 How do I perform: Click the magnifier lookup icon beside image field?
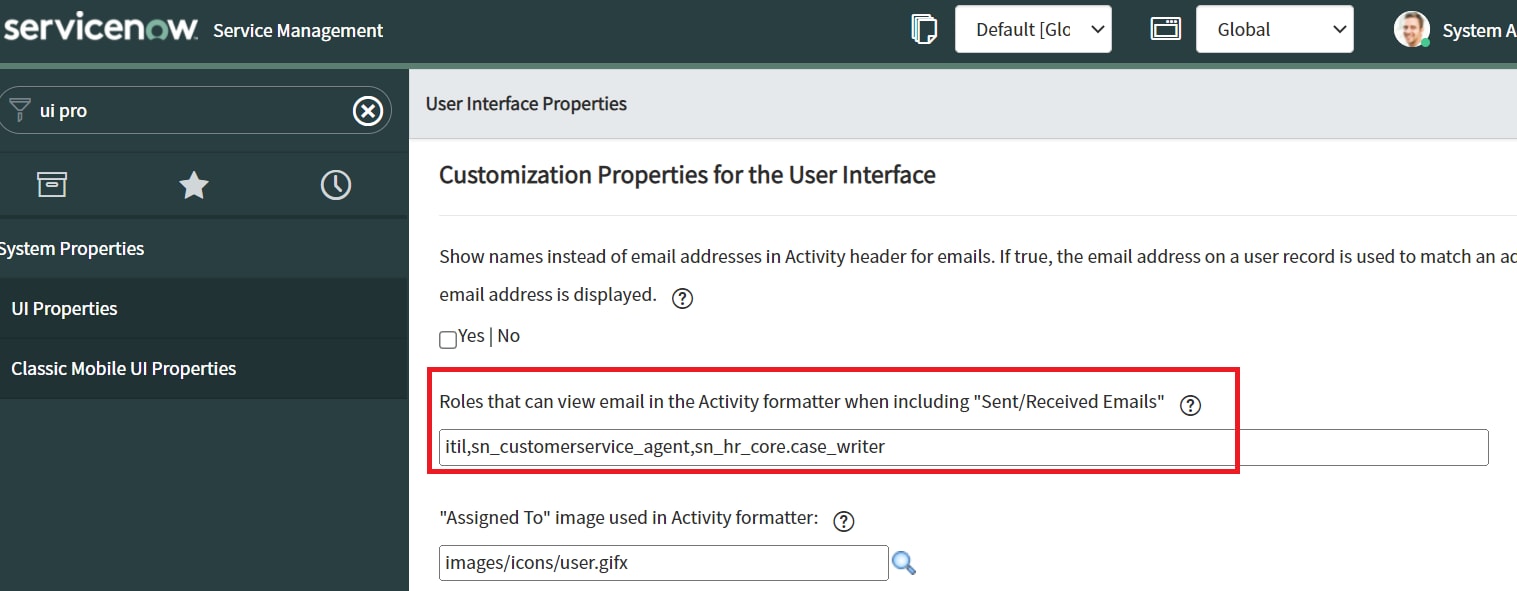(x=904, y=563)
